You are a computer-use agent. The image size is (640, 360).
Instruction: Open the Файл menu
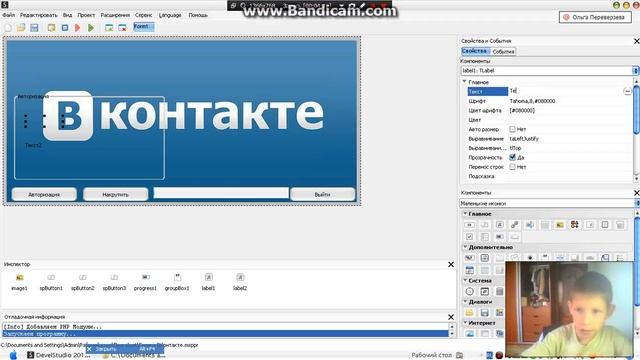pyautogui.click(x=9, y=15)
